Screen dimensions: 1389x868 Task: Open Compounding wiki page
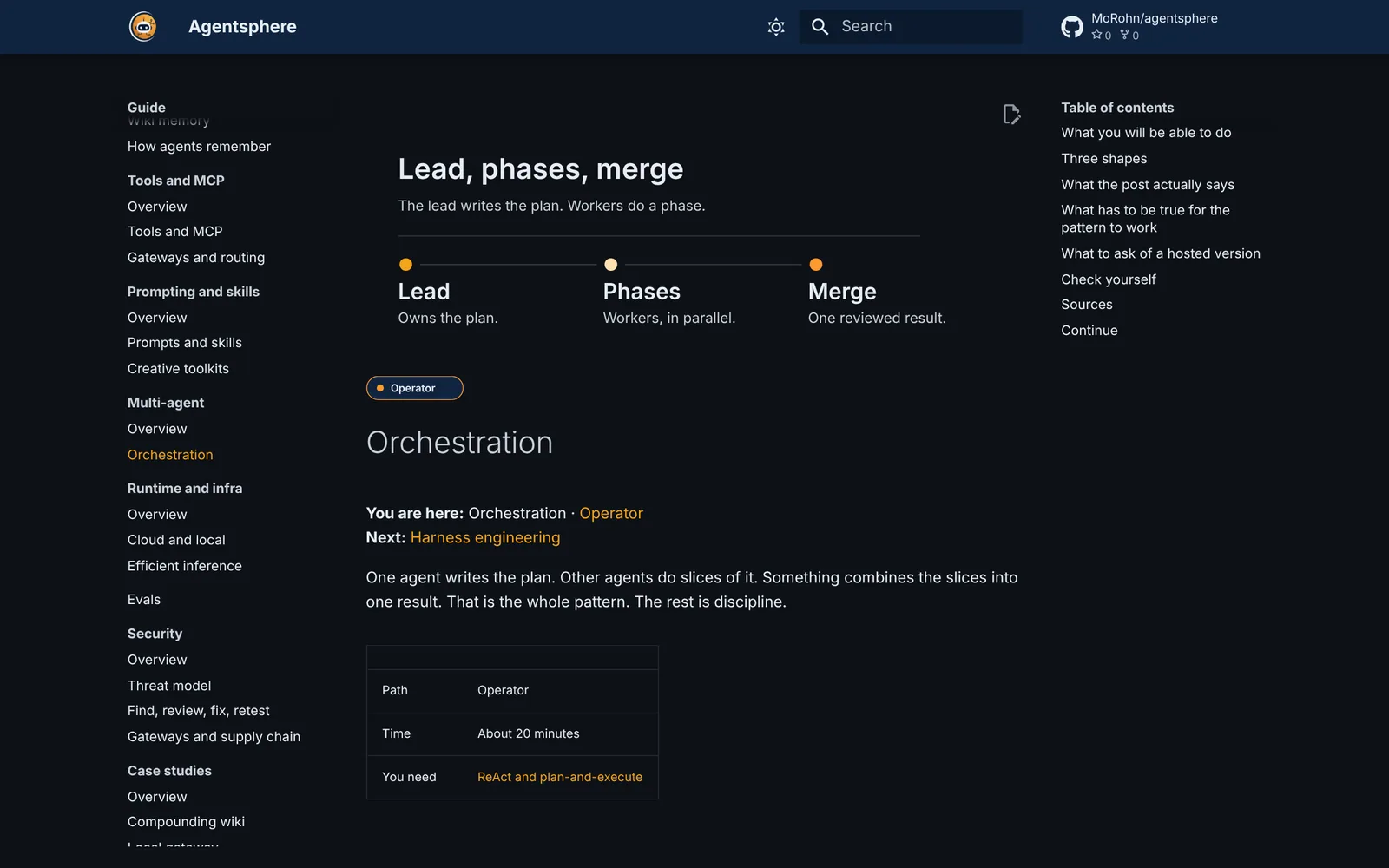(186, 822)
